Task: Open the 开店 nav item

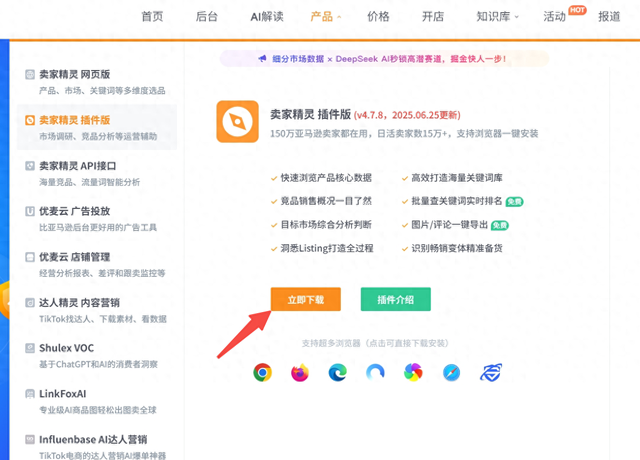Action: 433,16
